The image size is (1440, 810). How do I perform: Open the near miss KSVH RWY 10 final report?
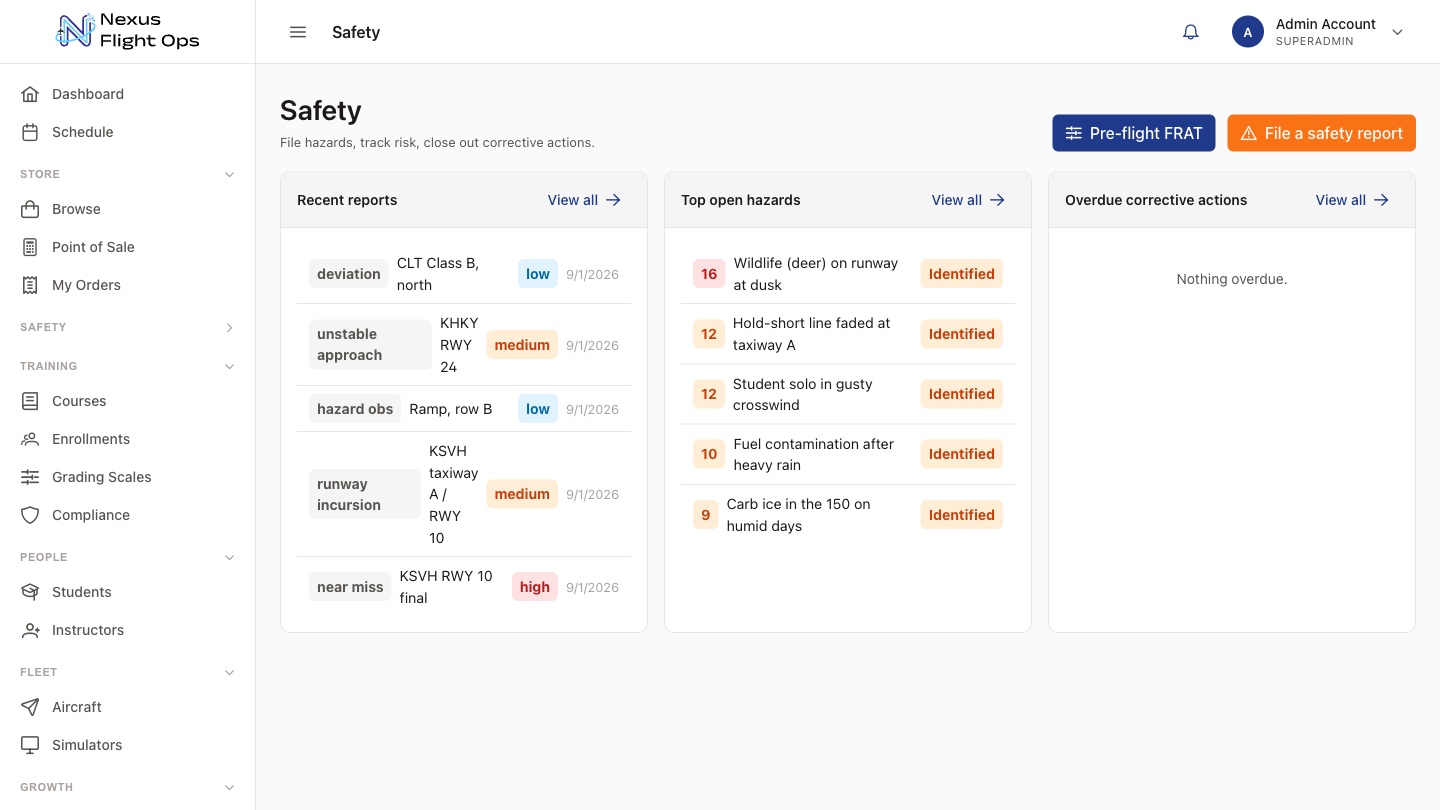464,587
